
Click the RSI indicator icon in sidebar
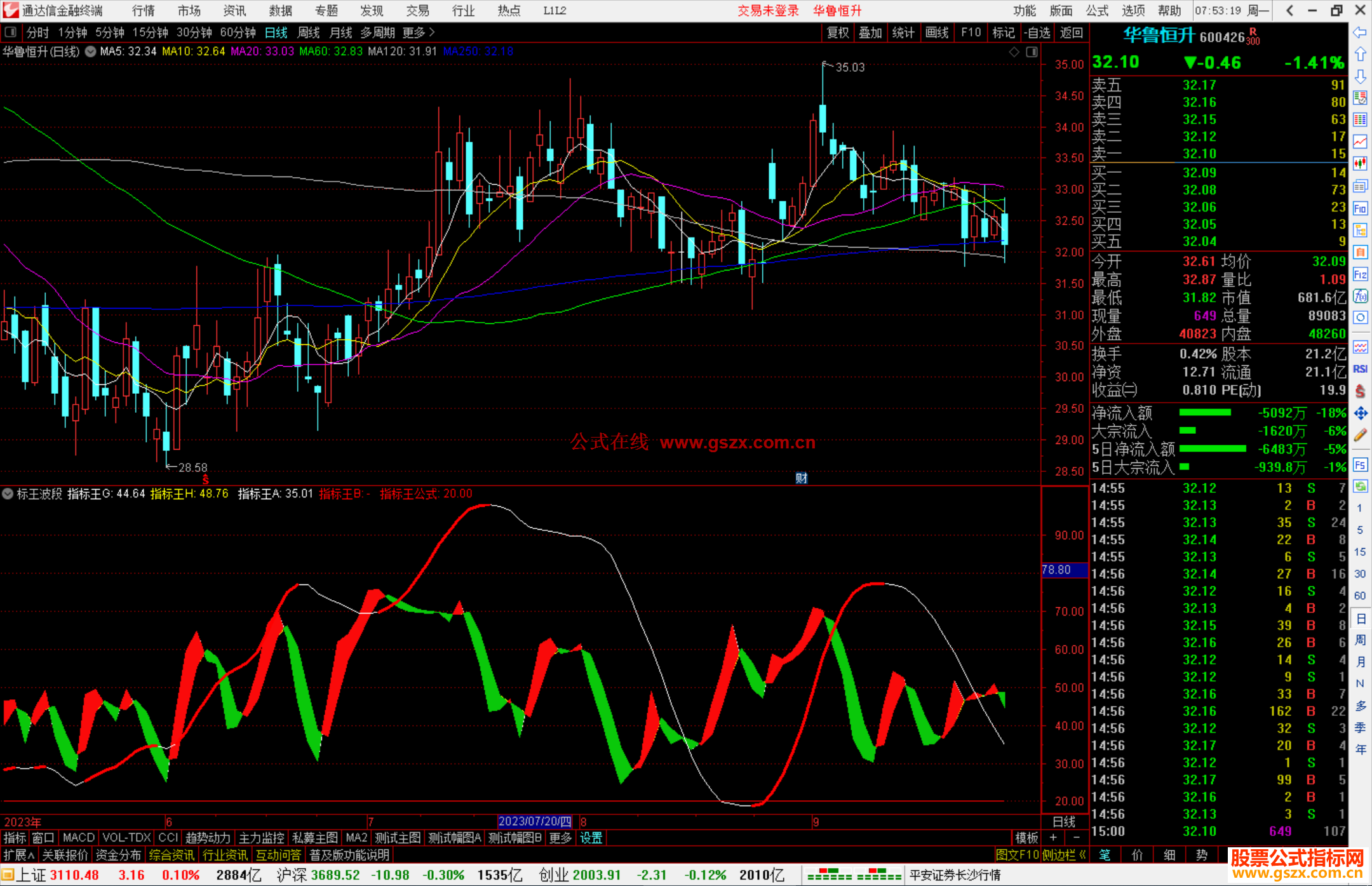click(x=1360, y=369)
